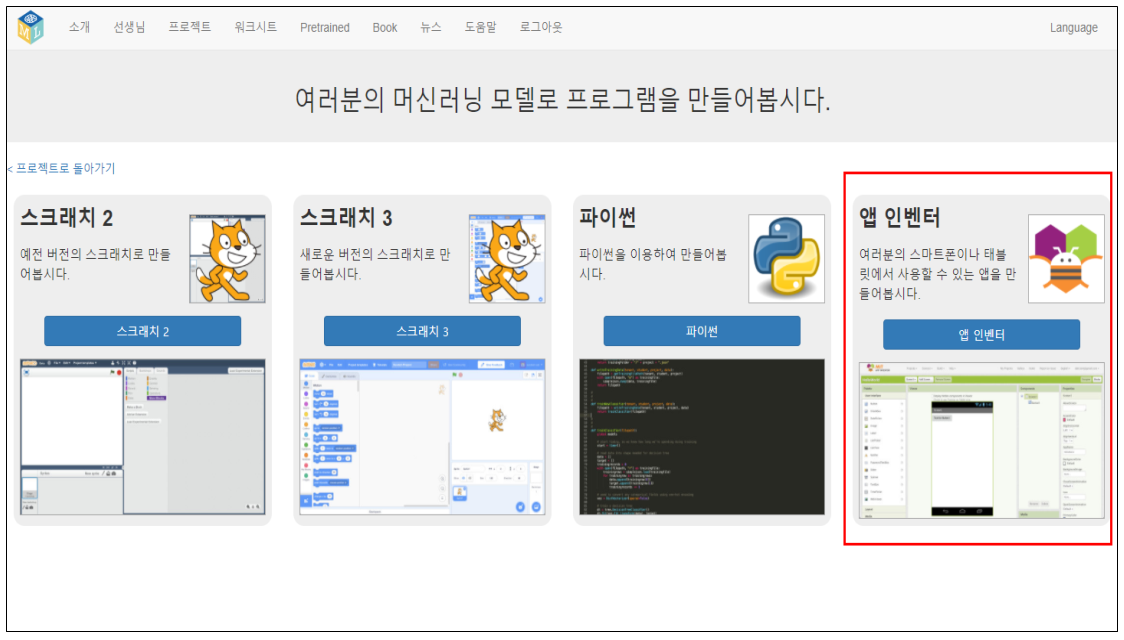Click 로그아웃 to log out
Viewport: 1124px width, 640px height.
[541, 27]
